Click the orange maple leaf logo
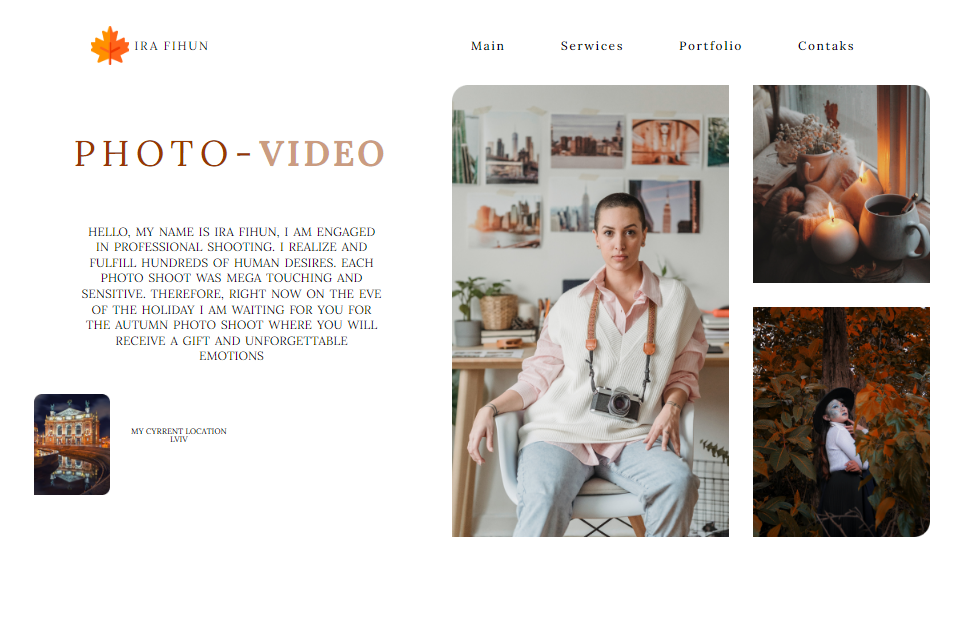Image resolution: width=960 pixels, height=642 pixels. pos(110,45)
